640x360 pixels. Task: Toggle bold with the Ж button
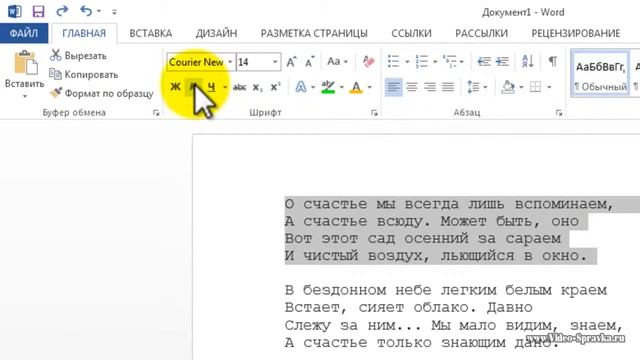click(x=175, y=87)
